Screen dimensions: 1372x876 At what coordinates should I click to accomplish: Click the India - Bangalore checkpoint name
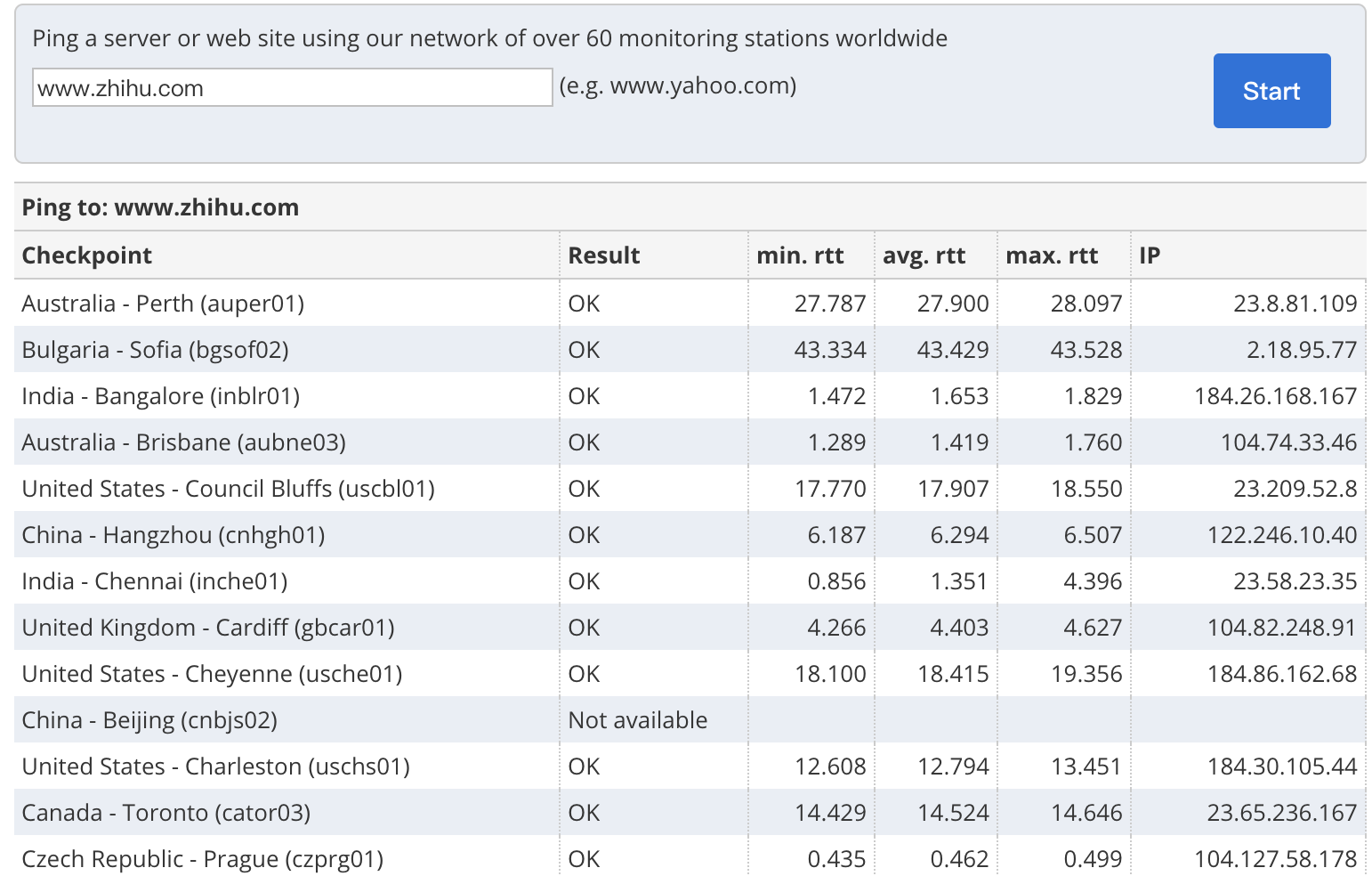click(160, 396)
